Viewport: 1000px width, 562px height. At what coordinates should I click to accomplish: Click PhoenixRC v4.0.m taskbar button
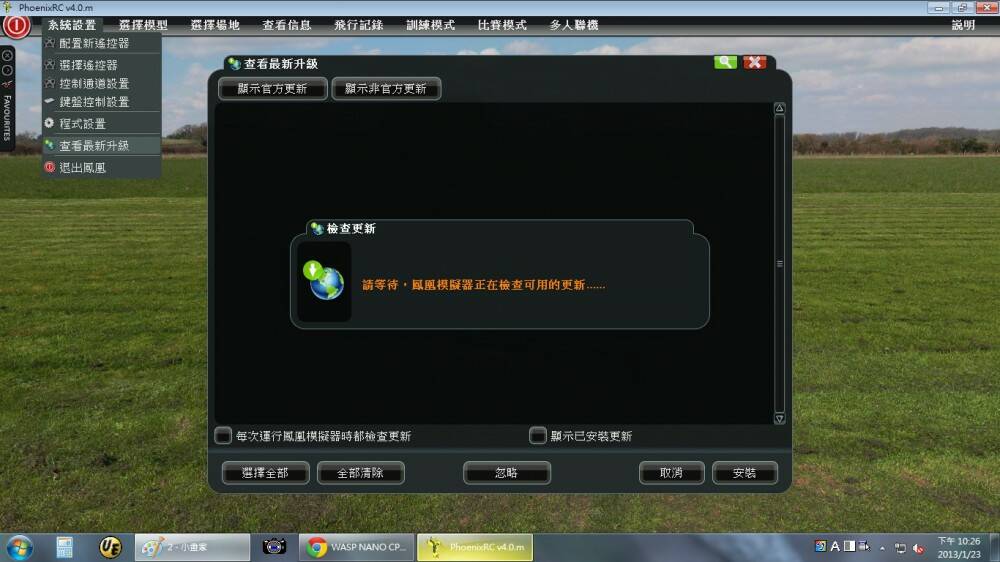[x=474, y=547]
